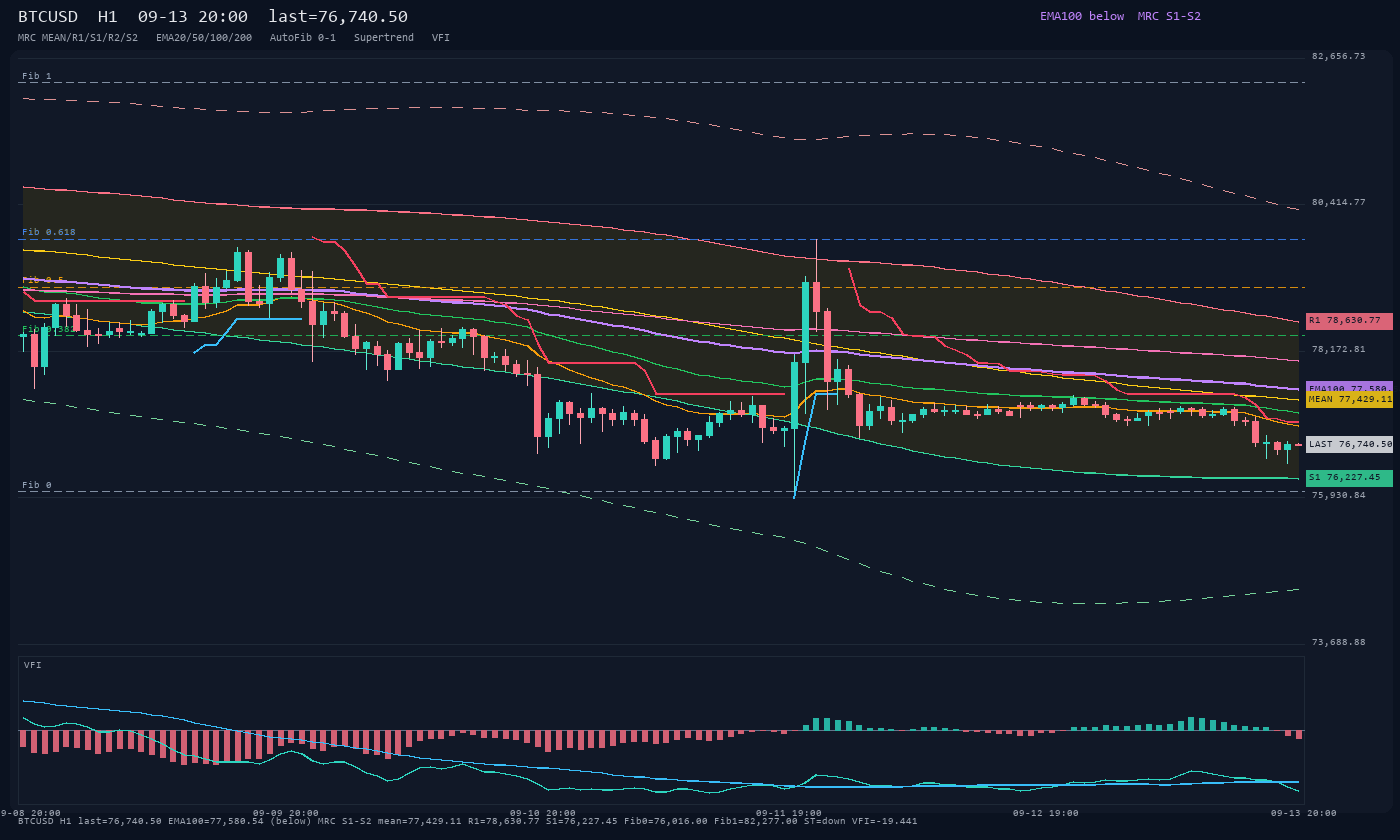Click the 75,930.84 price axis value
This screenshot has width=1400, height=840.
pyautogui.click(x=1338, y=495)
